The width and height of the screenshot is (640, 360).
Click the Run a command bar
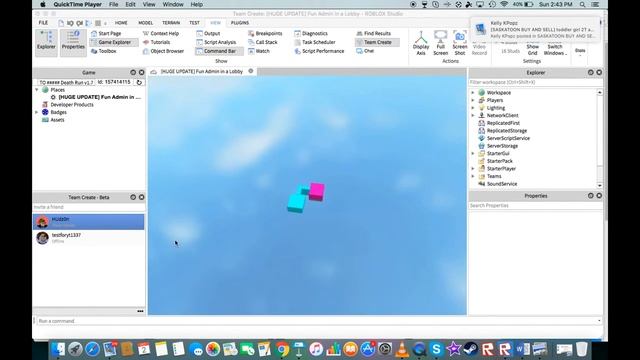318,321
